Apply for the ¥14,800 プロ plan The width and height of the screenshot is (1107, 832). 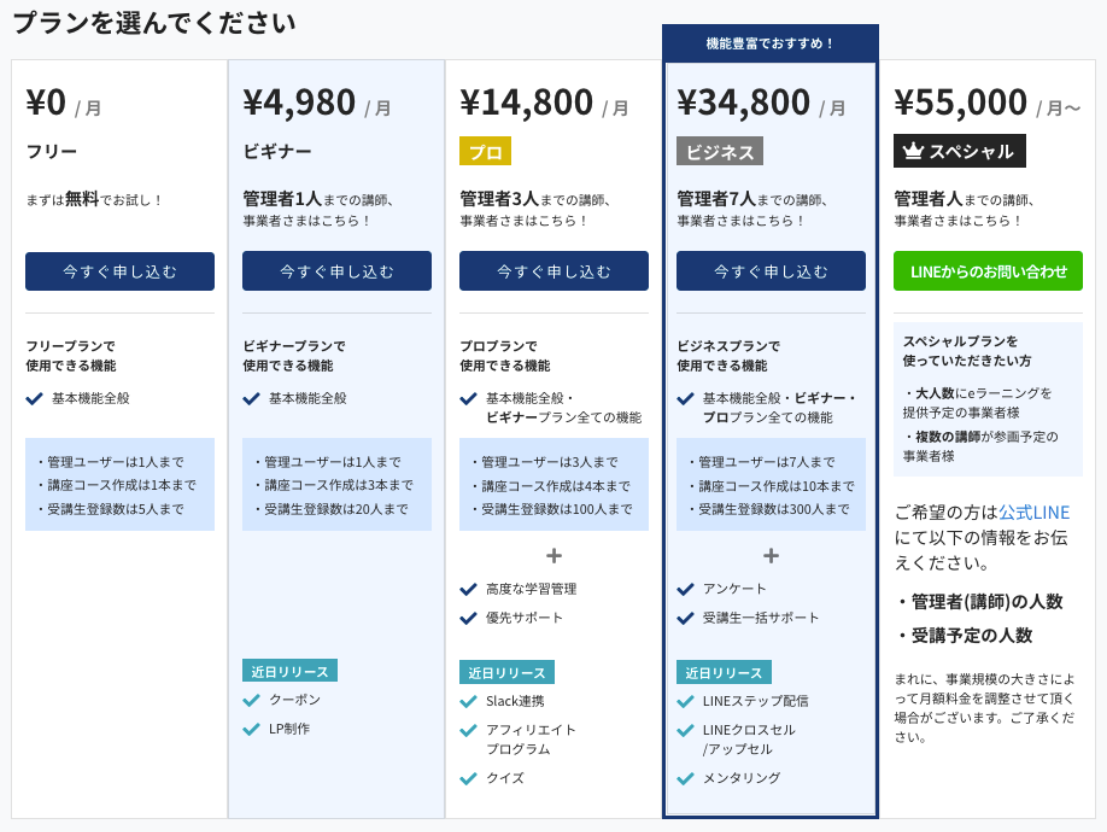point(554,271)
